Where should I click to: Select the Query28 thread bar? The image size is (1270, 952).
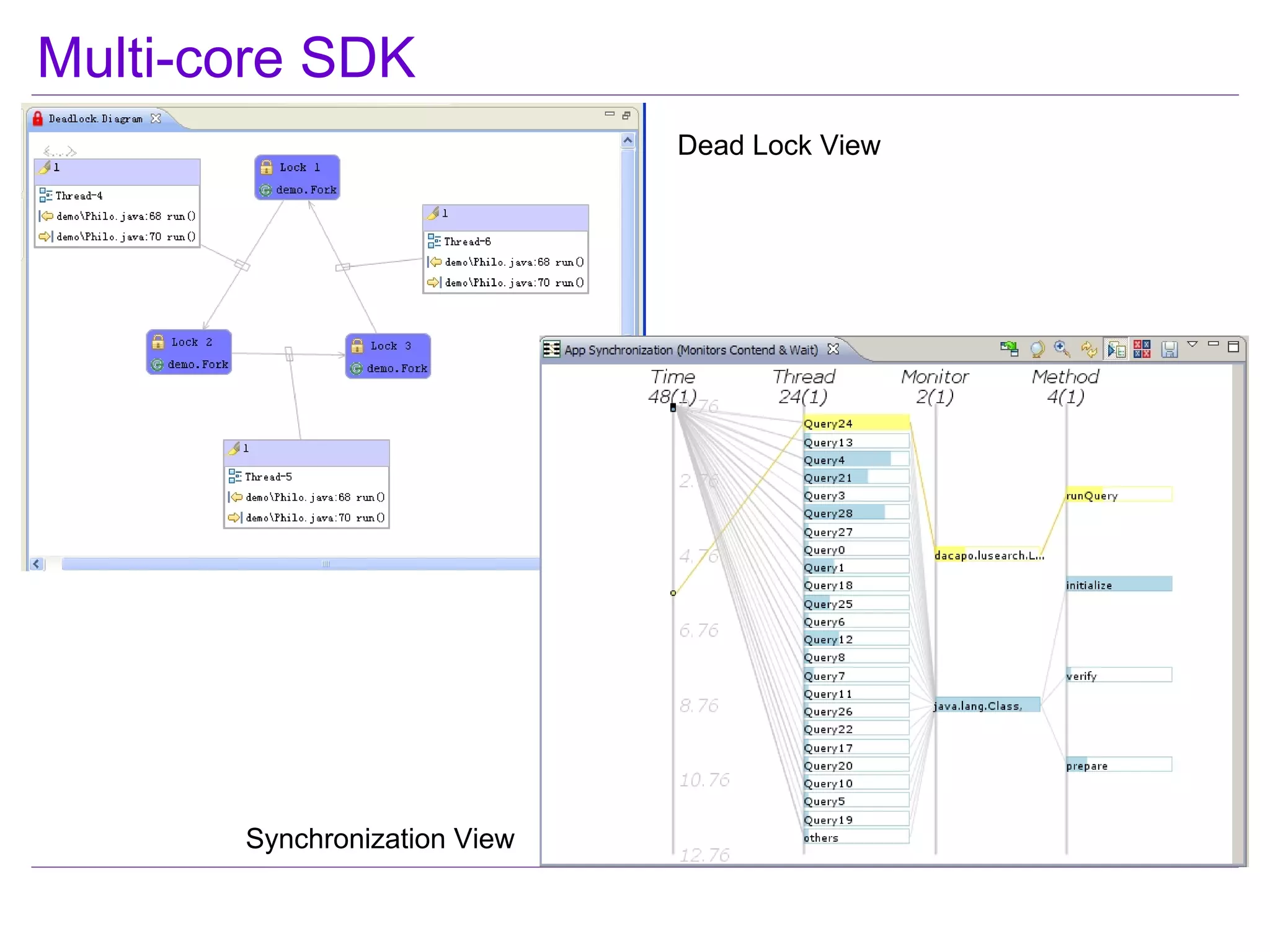pyautogui.click(x=856, y=513)
